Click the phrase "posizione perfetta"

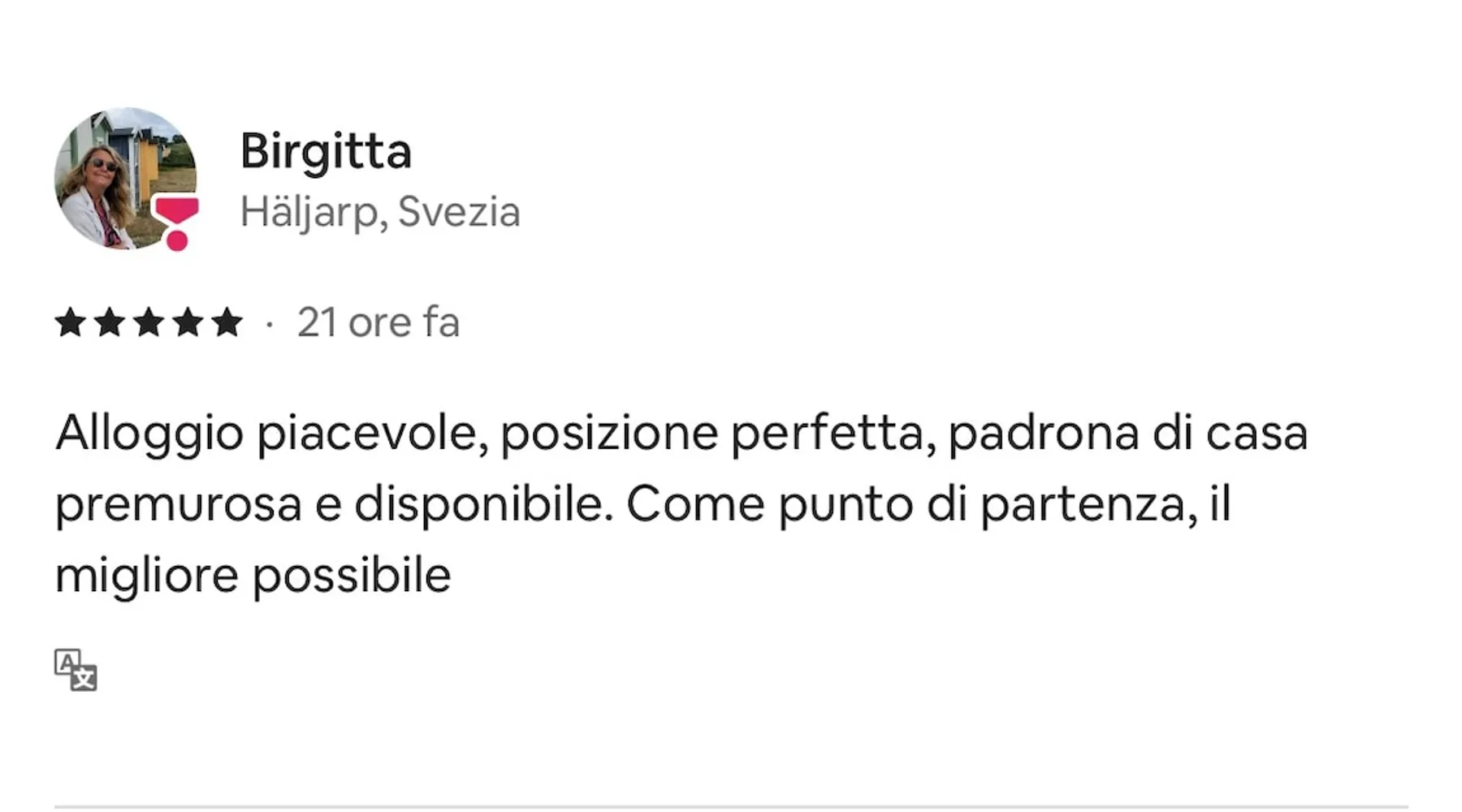coord(712,433)
